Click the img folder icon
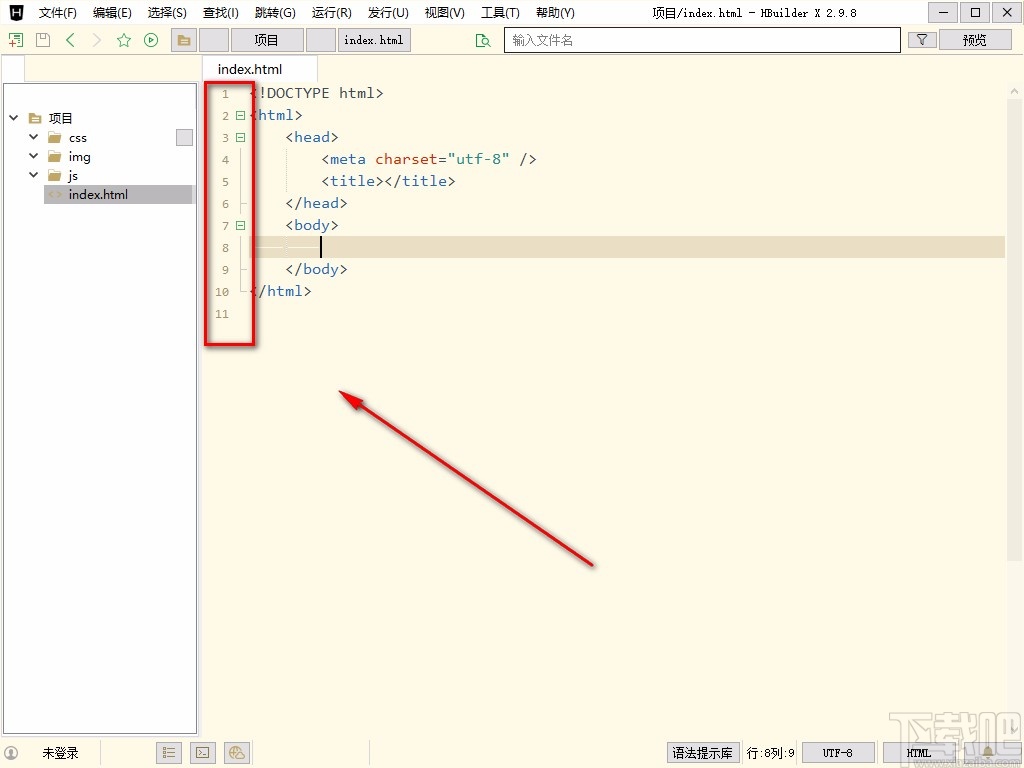 55,157
